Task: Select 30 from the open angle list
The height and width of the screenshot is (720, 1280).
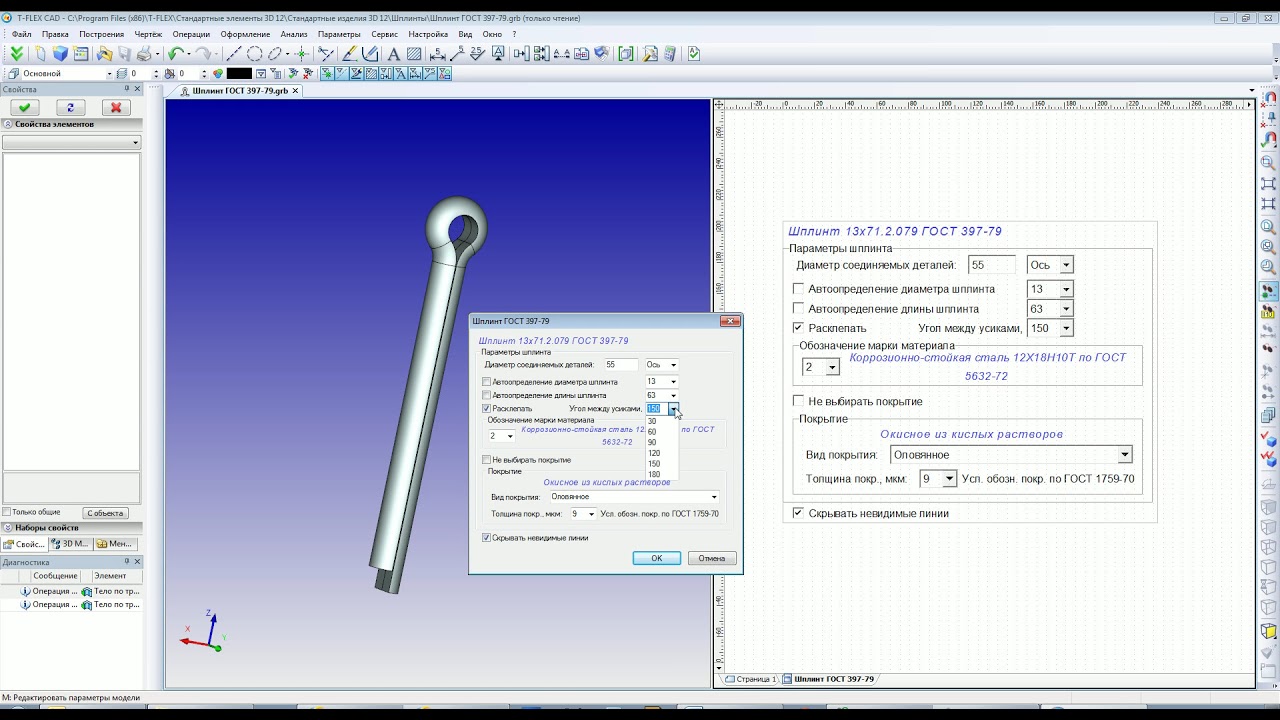Action: pos(652,421)
